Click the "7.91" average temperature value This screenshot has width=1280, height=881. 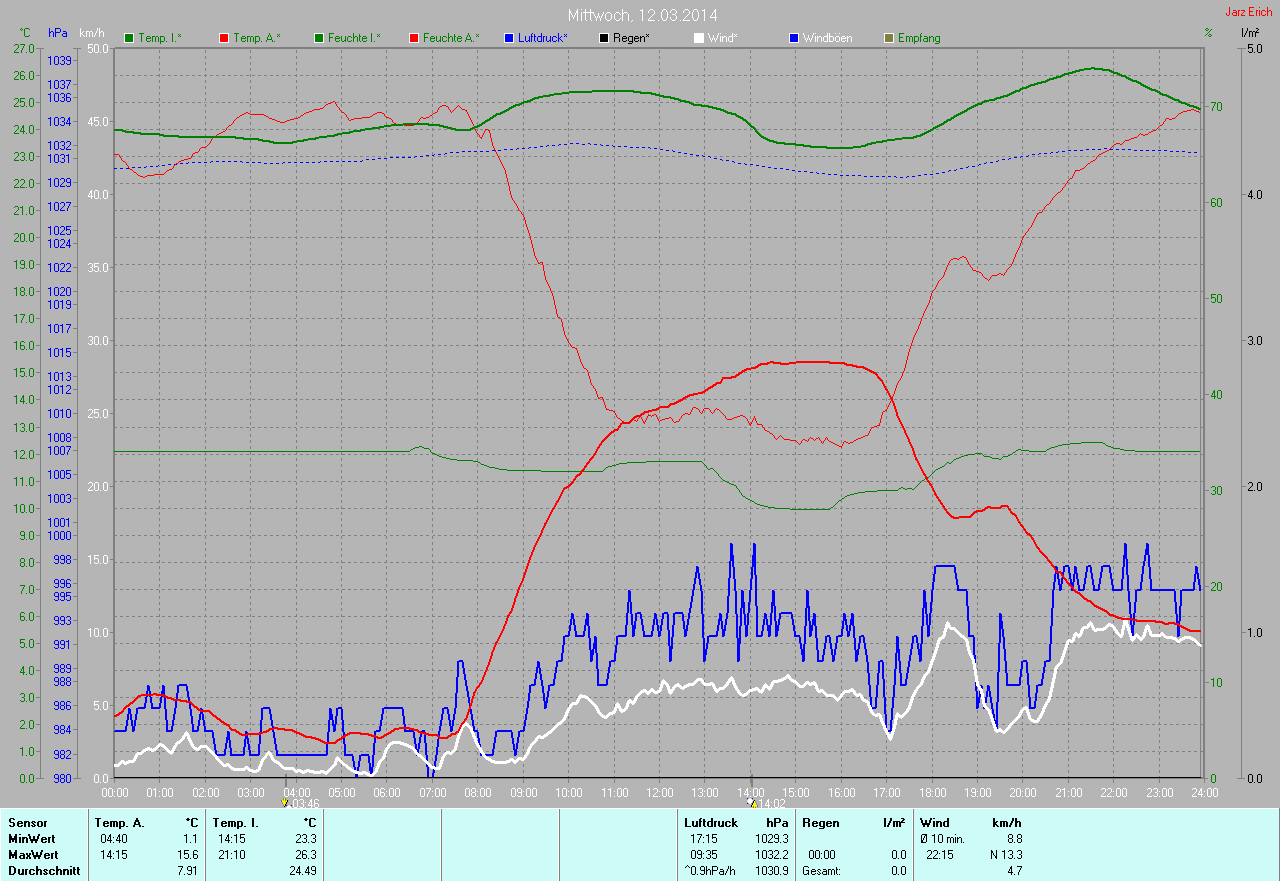click(187, 871)
